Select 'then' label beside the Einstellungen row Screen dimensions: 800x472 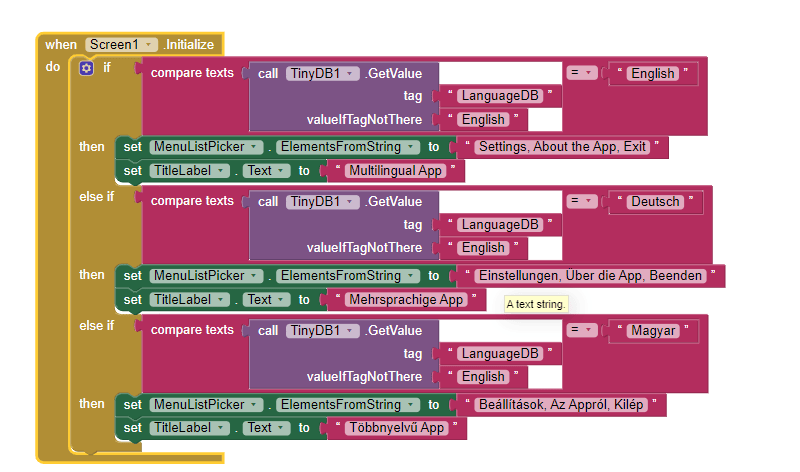(x=91, y=275)
